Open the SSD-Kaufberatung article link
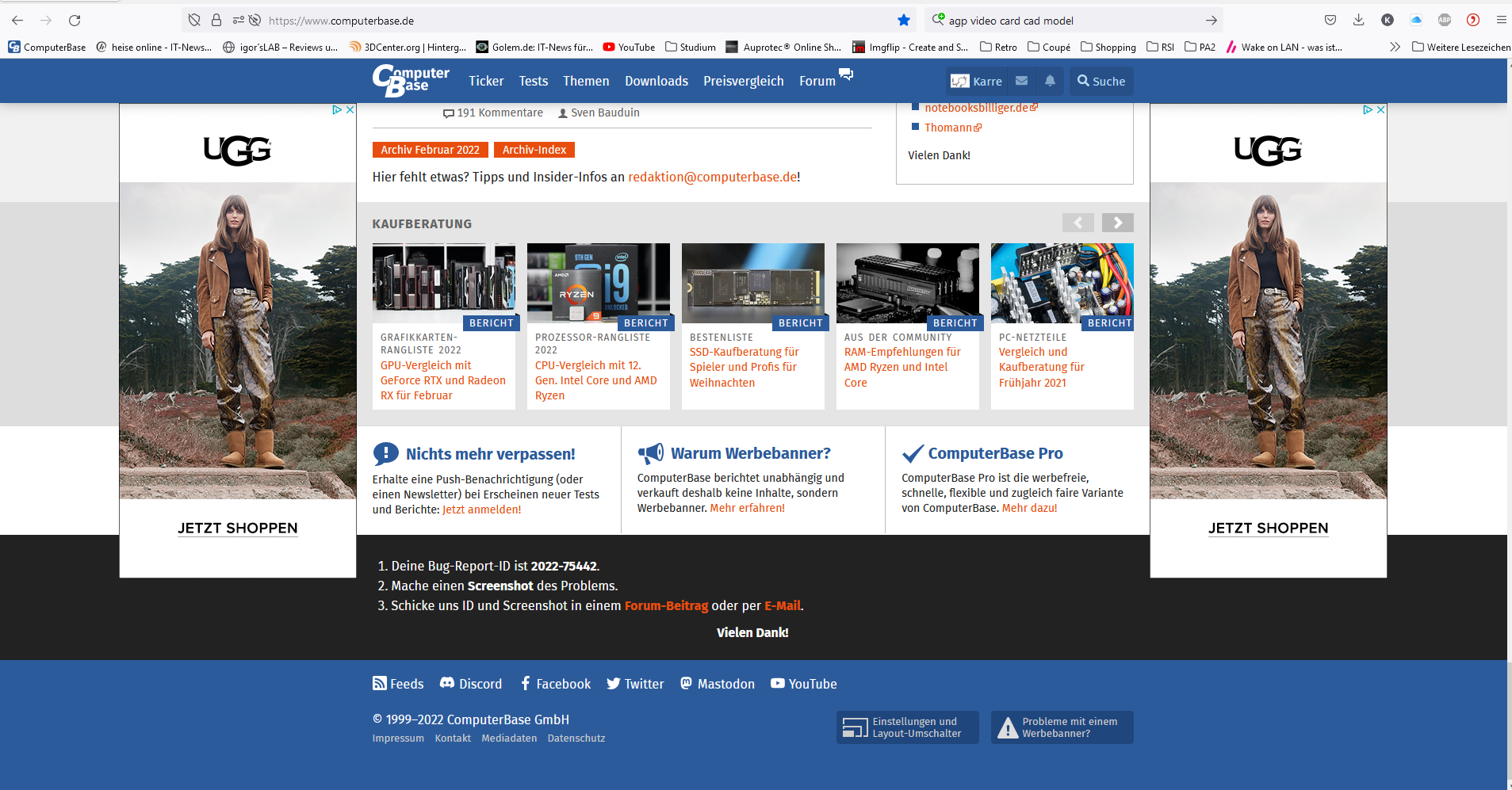Screen dimensions: 1512x790 (x=744, y=367)
